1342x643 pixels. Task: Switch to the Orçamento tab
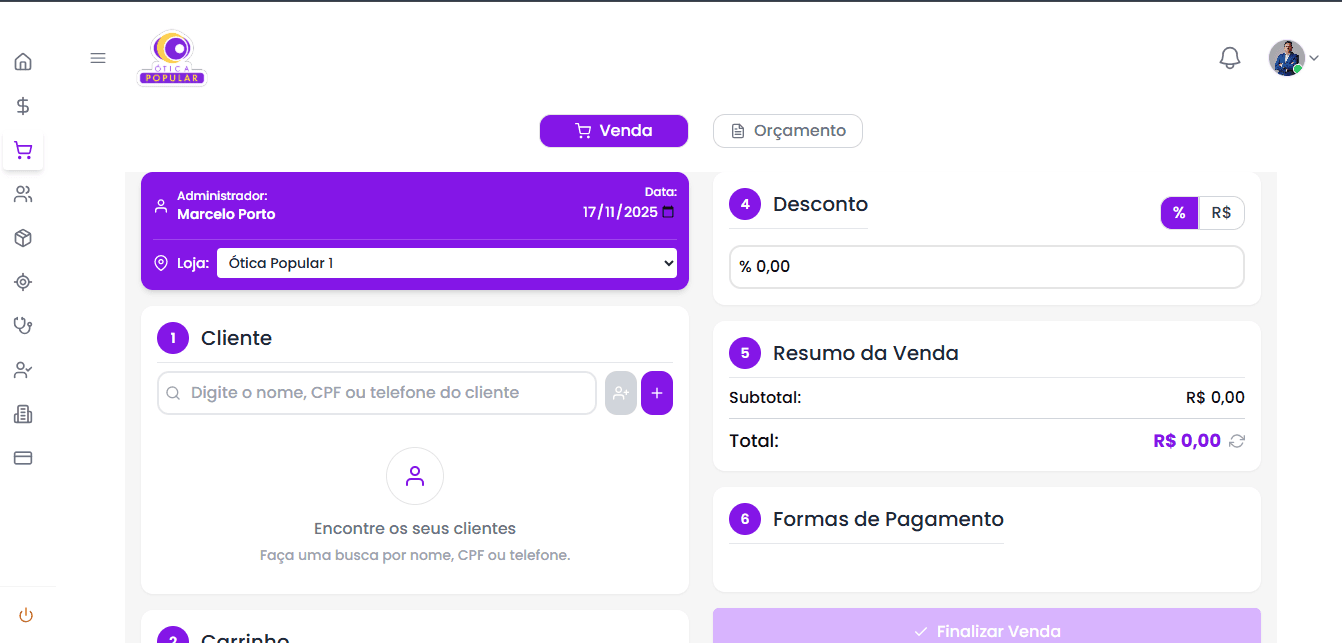[788, 130]
